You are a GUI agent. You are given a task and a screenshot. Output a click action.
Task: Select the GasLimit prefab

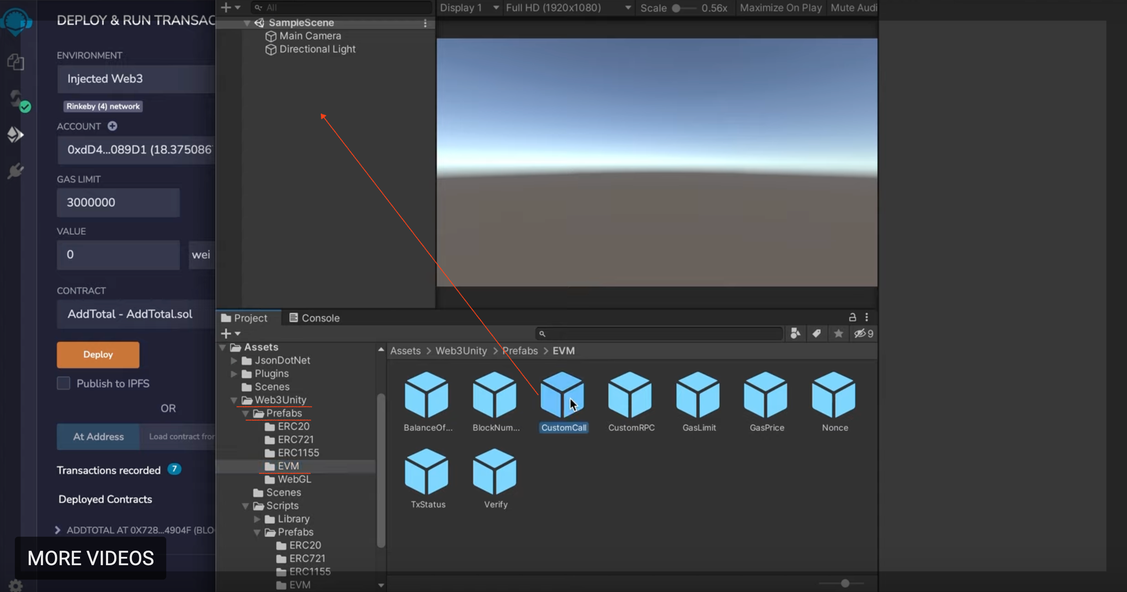pos(699,402)
